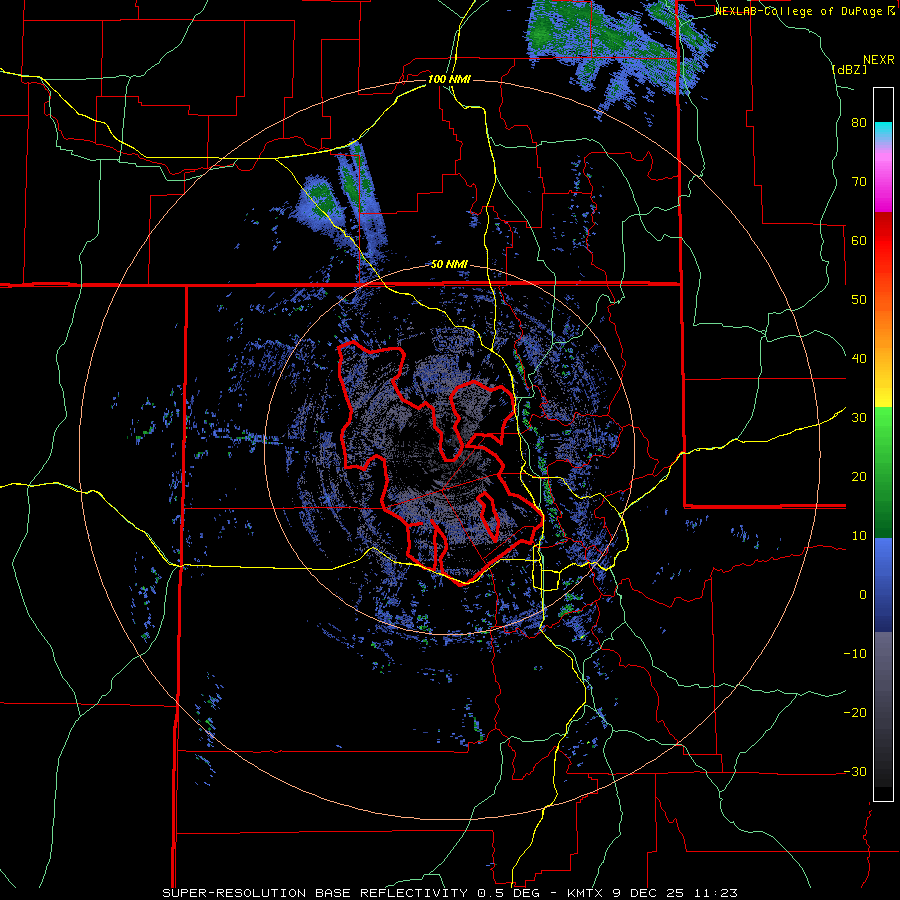This screenshot has width=900, height=900.
Task: Click the 0 value on the dBZ scale
Action: click(863, 595)
